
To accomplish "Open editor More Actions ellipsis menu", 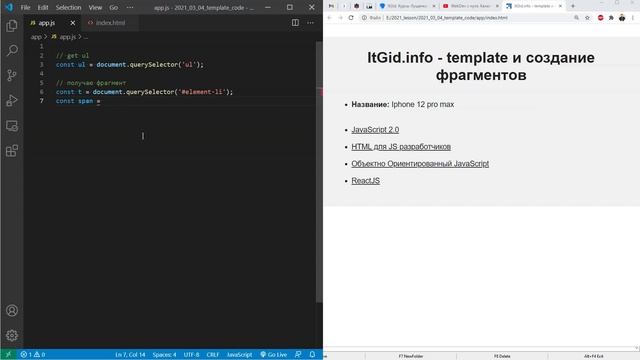I will (x=311, y=23).
